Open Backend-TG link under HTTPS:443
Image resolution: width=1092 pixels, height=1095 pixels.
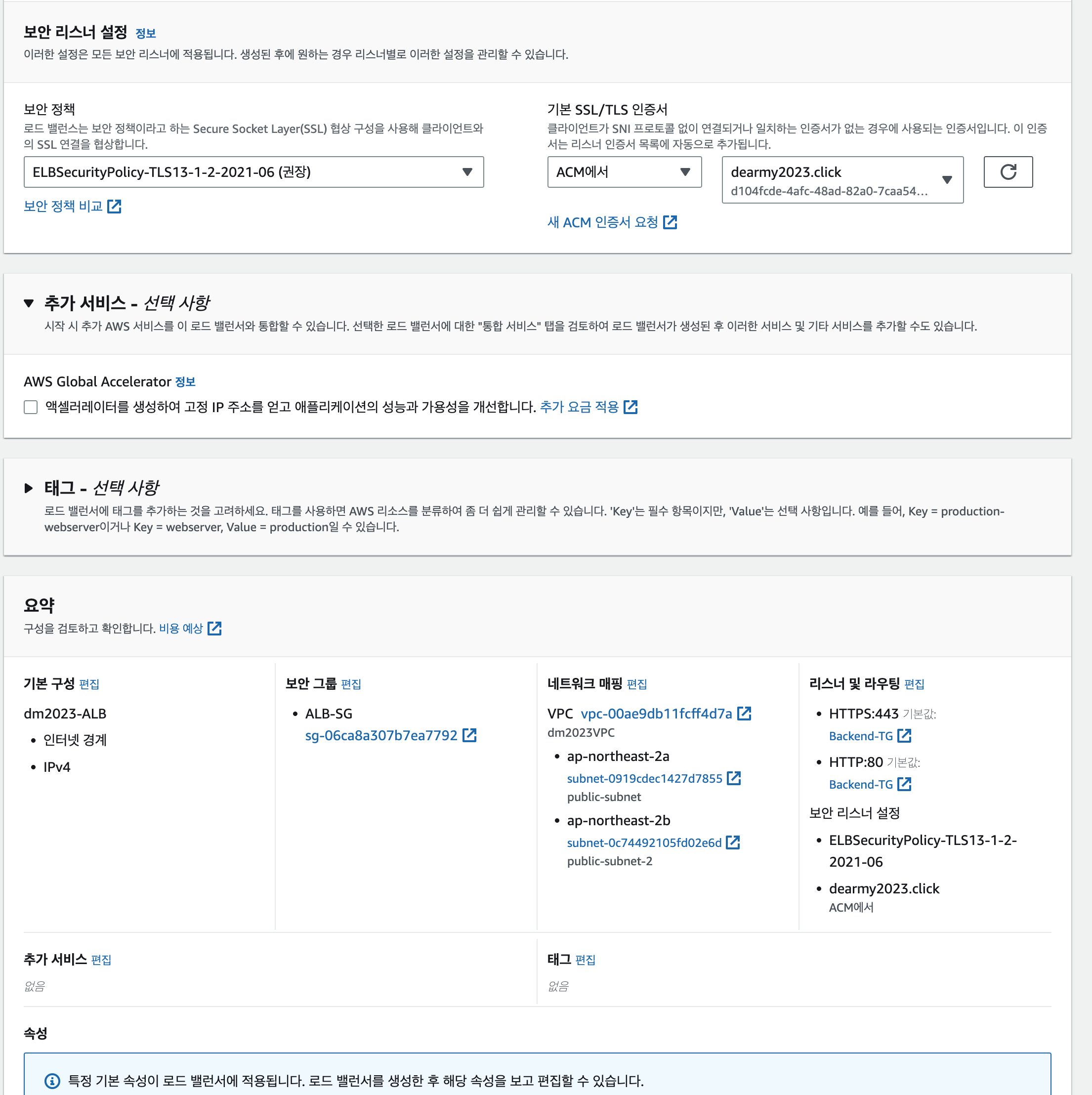coord(861,736)
